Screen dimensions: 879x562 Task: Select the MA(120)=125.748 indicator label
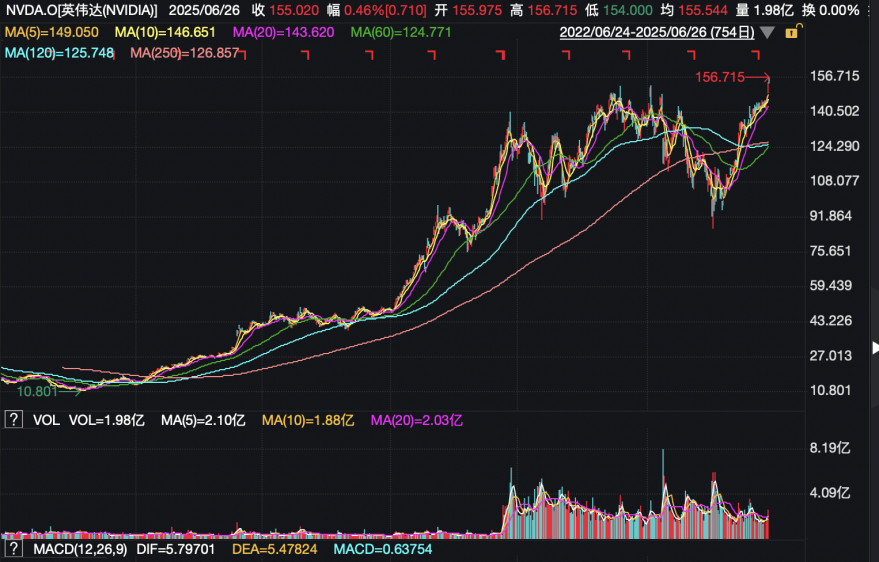click(x=59, y=53)
